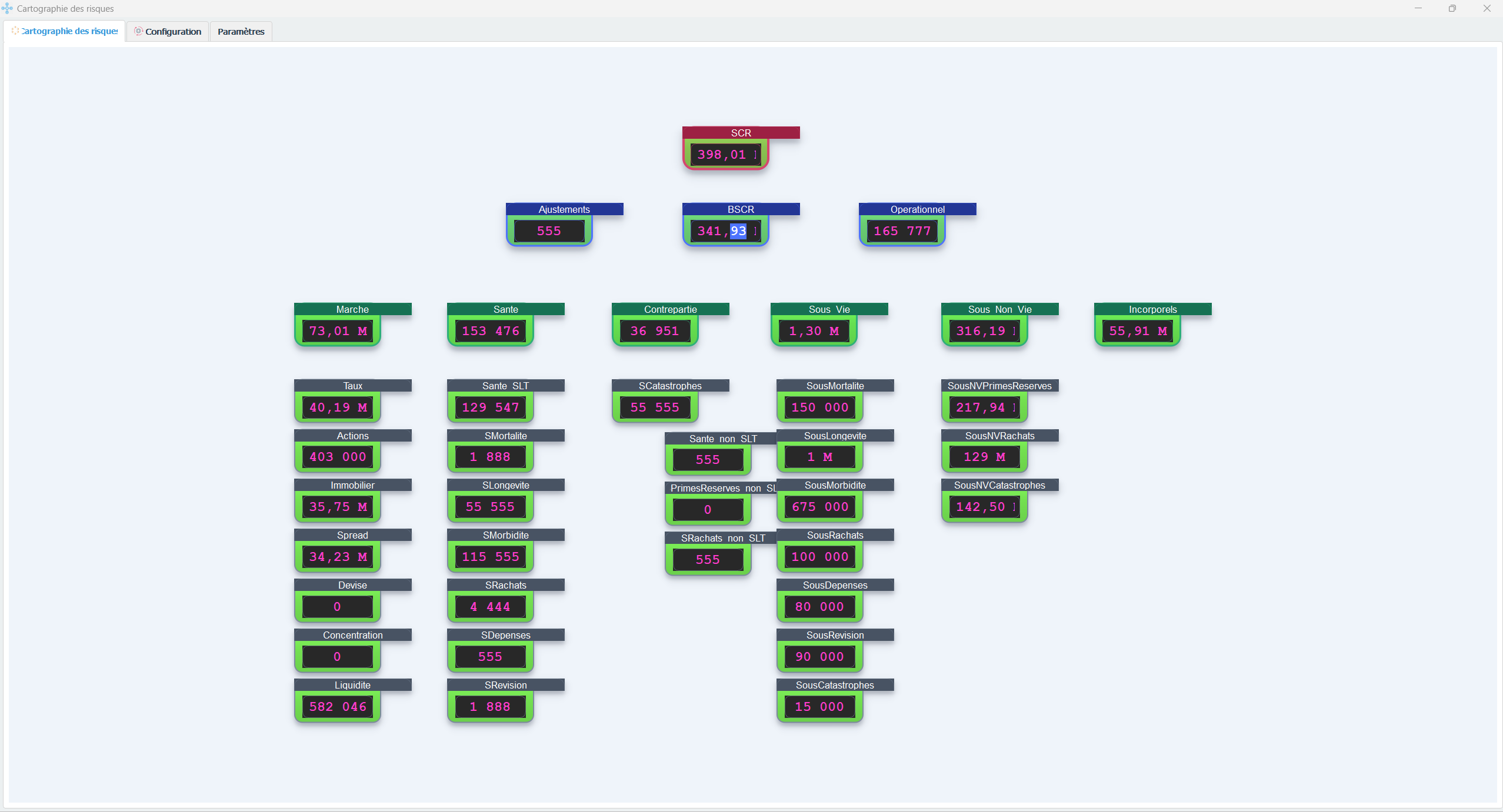Viewport: 1503px width, 812px height.
Task: Click the Incorporels value 55,91 M
Action: pyautogui.click(x=1138, y=331)
